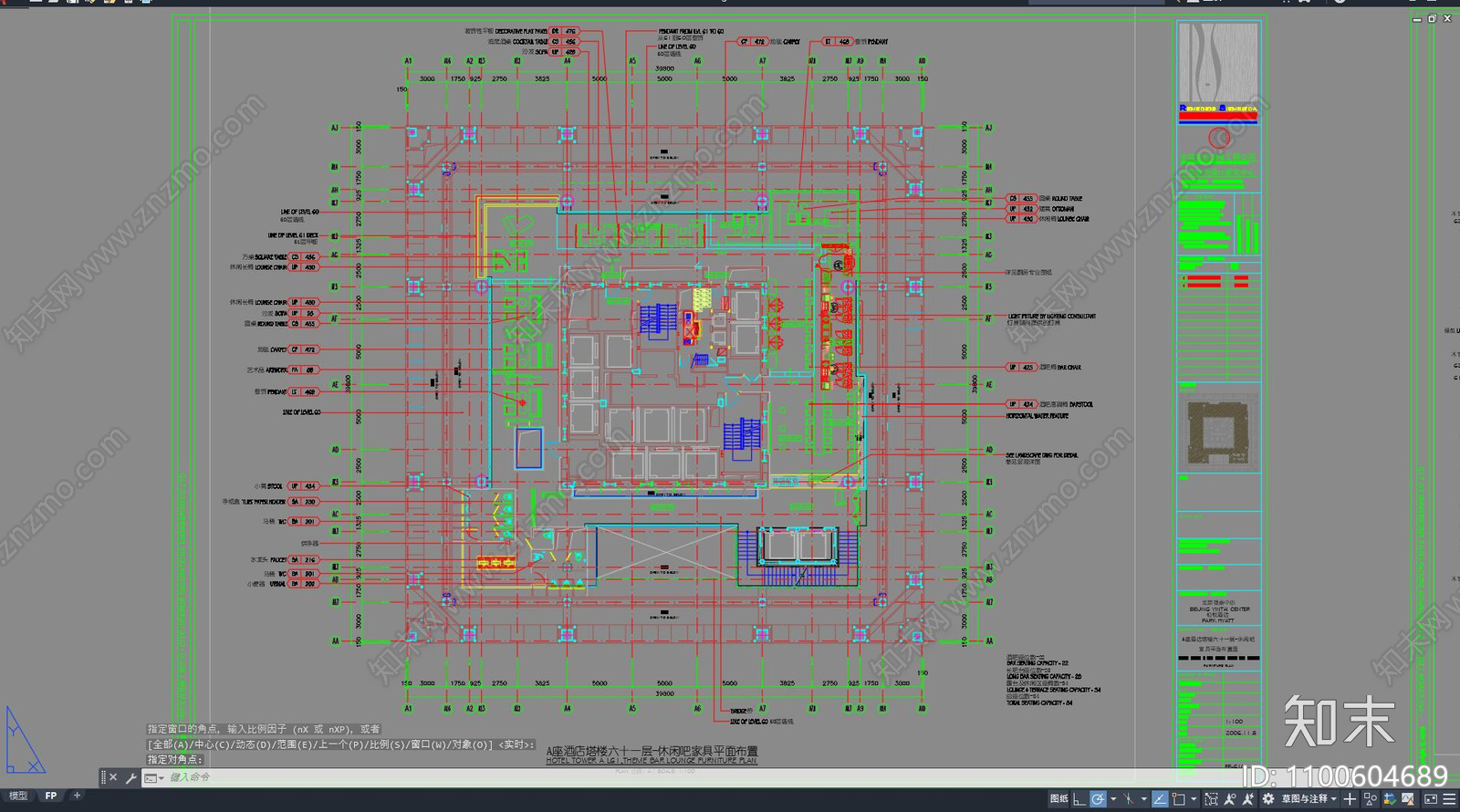Viewport: 1460px width, 812px height.
Task: Open workspace switching gear icon
Action: click(1268, 799)
